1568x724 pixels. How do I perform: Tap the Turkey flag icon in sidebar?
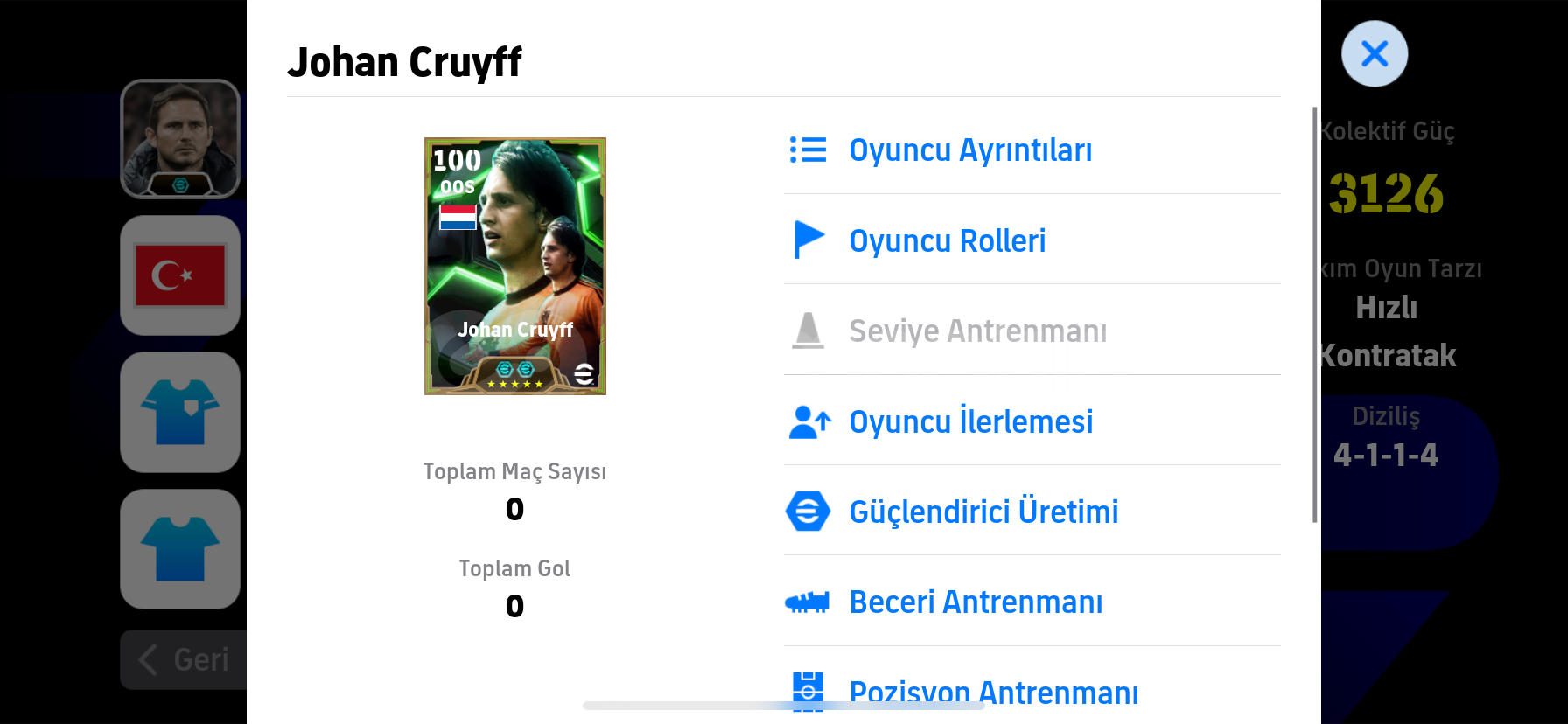pos(180,275)
